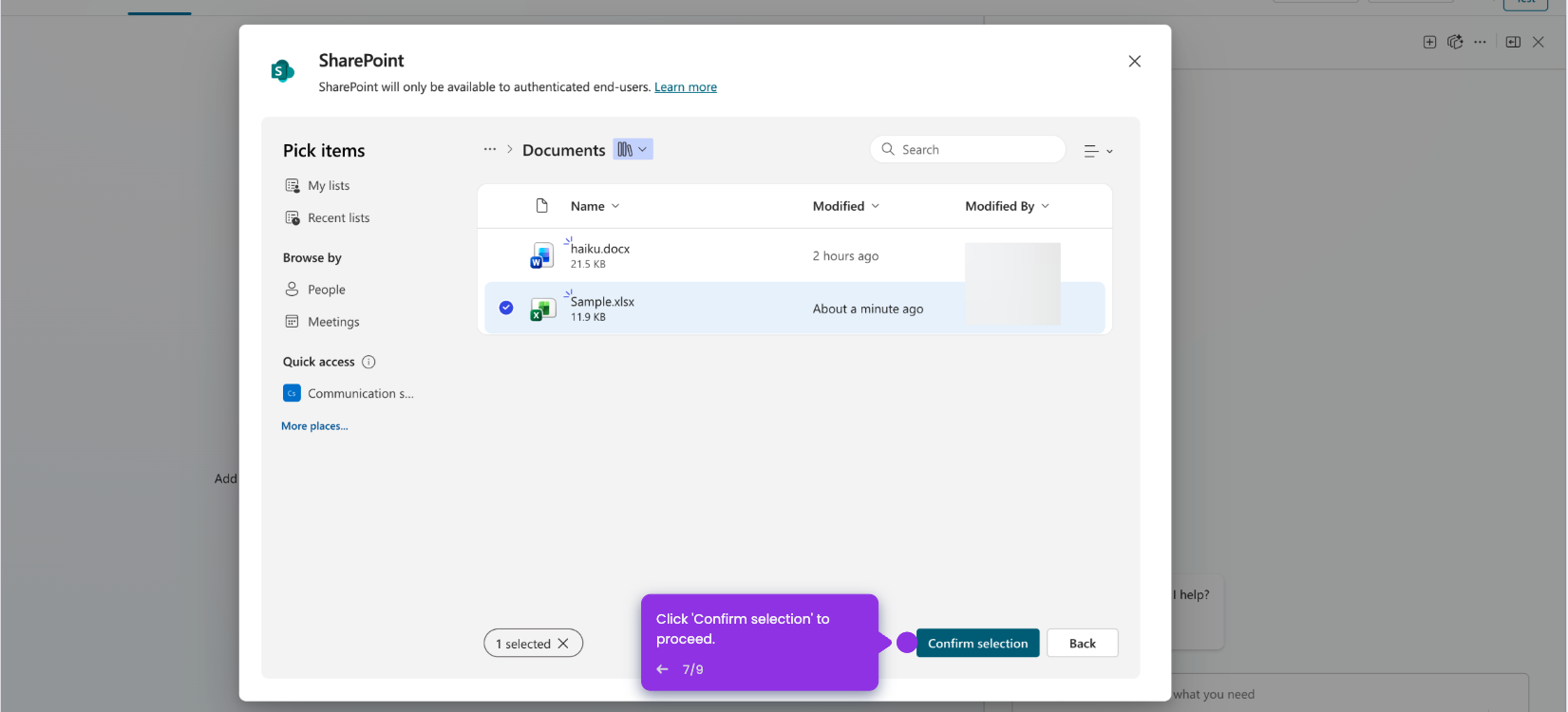Uncheck the Sample.xlsx selection checkbox
1568x712 pixels.
[506, 308]
